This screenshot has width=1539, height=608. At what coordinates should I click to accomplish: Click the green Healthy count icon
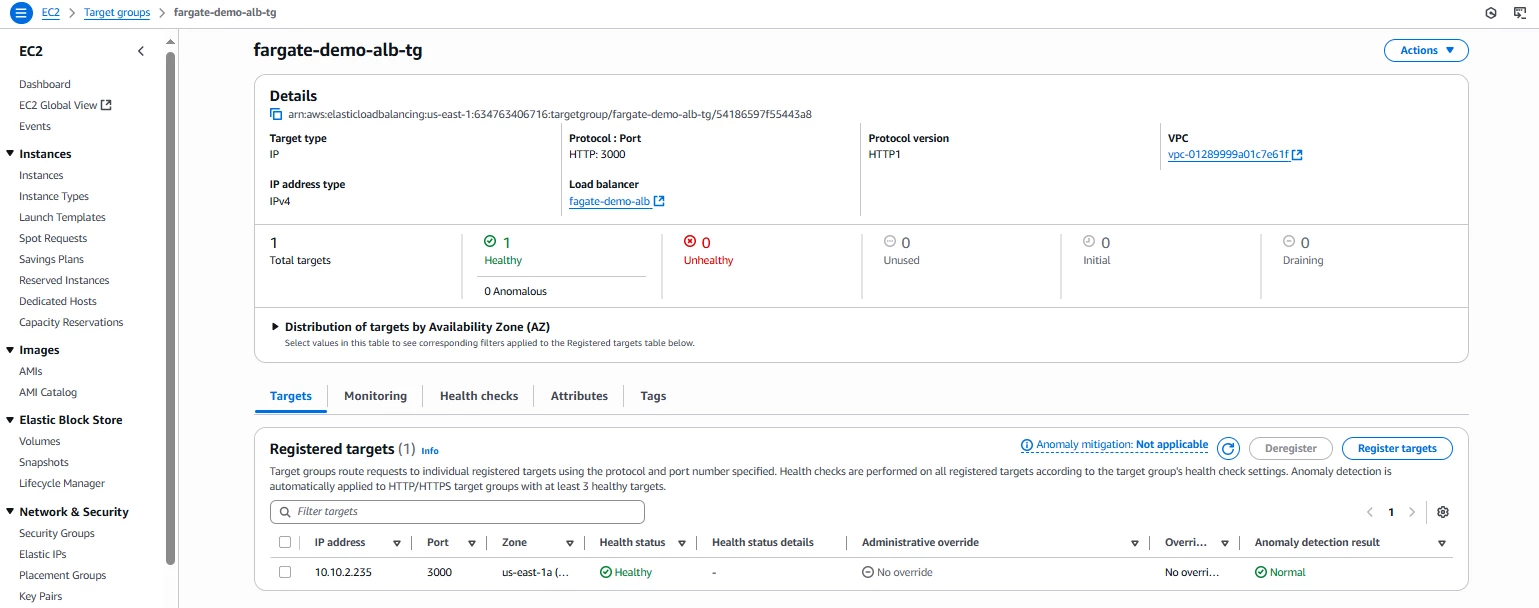click(490, 241)
